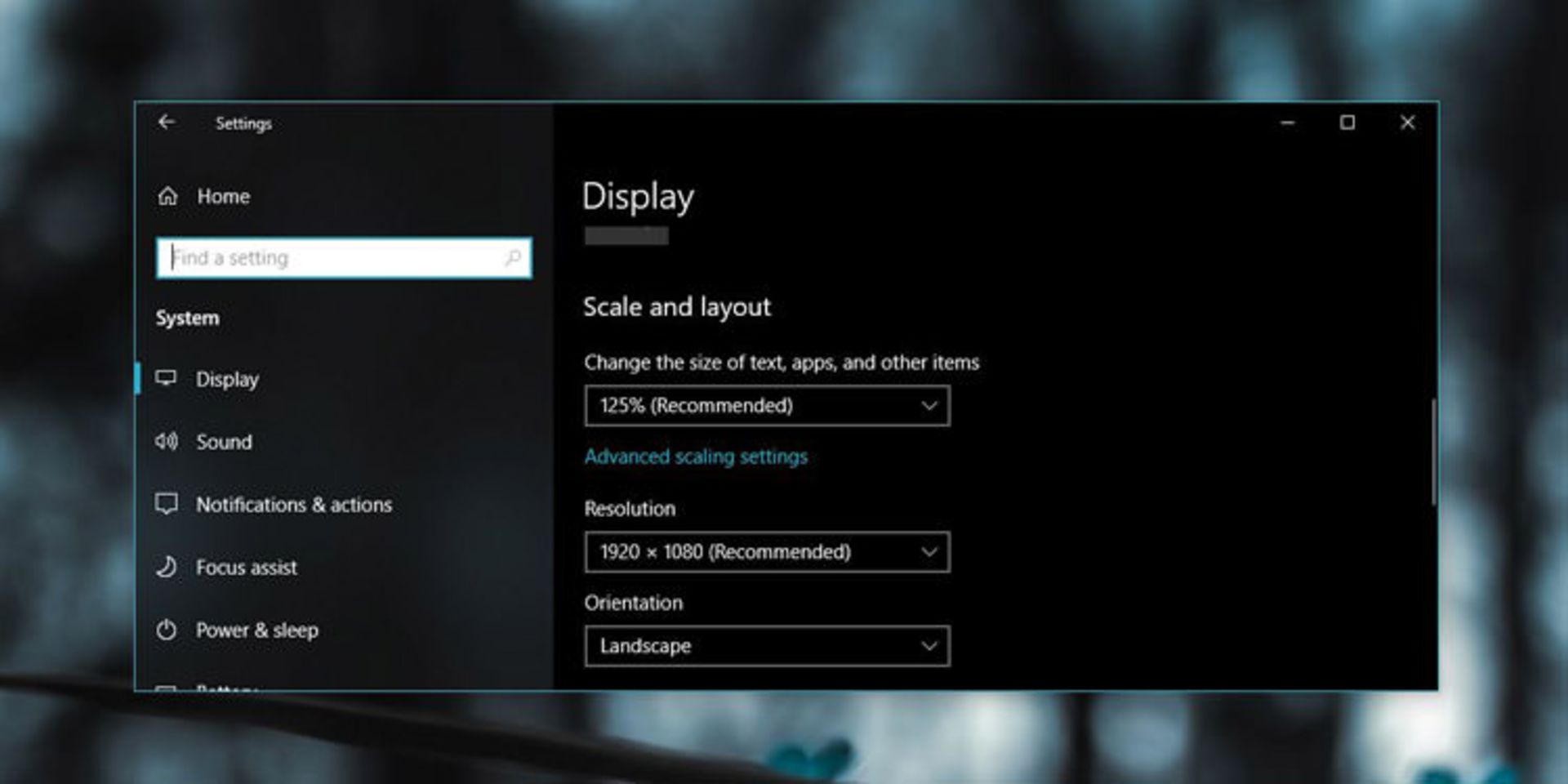The height and width of the screenshot is (784, 1568).
Task: Click the progress bar under Display heading
Action: coord(626,236)
